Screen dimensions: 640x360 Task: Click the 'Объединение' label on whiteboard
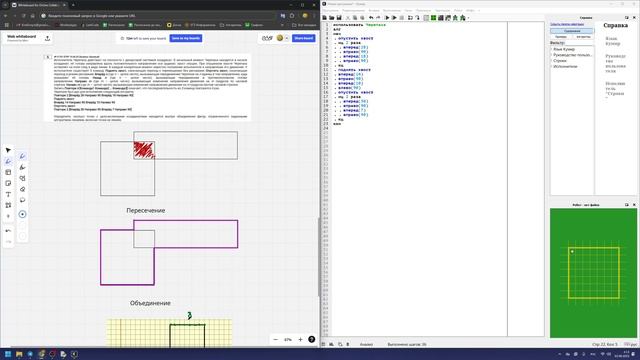tap(150, 303)
